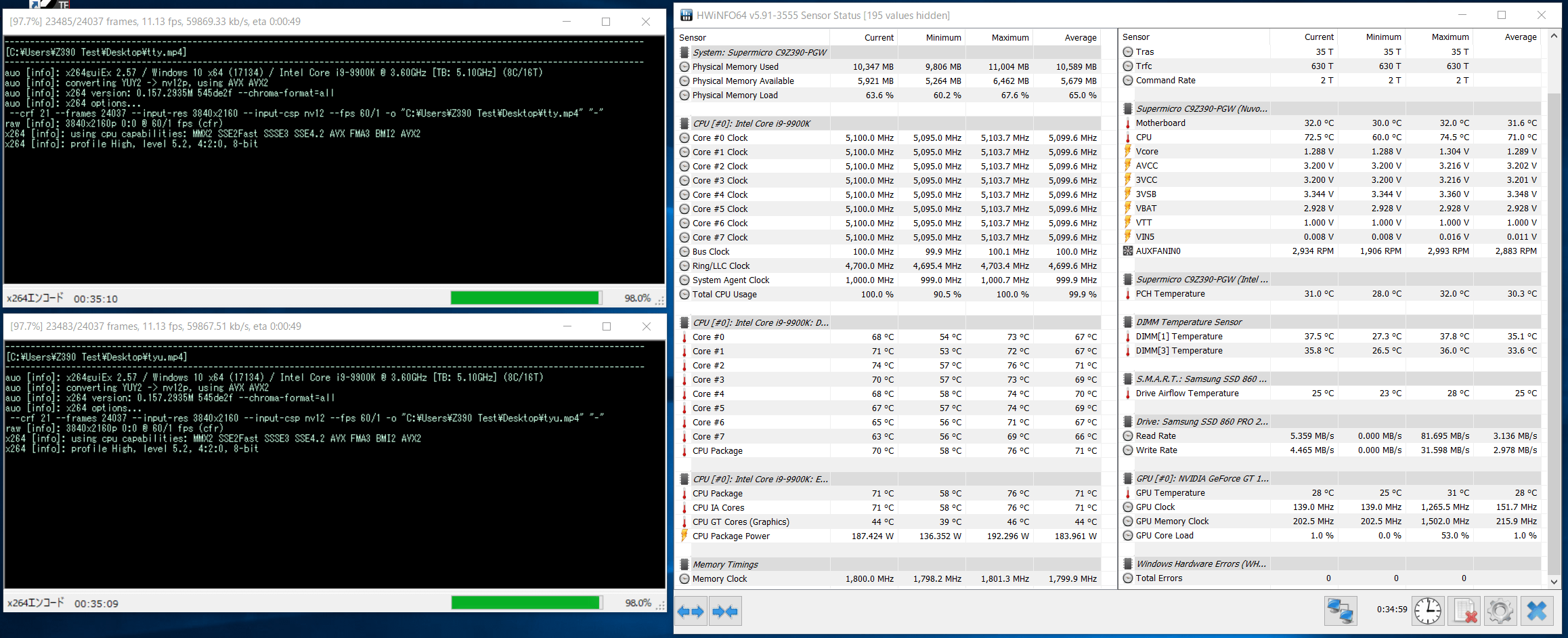The width and height of the screenshot is (1568, 638).
Task: Click elapsed time 00:35:09 in tyu.mp4 window
Action: coord(96,603)
